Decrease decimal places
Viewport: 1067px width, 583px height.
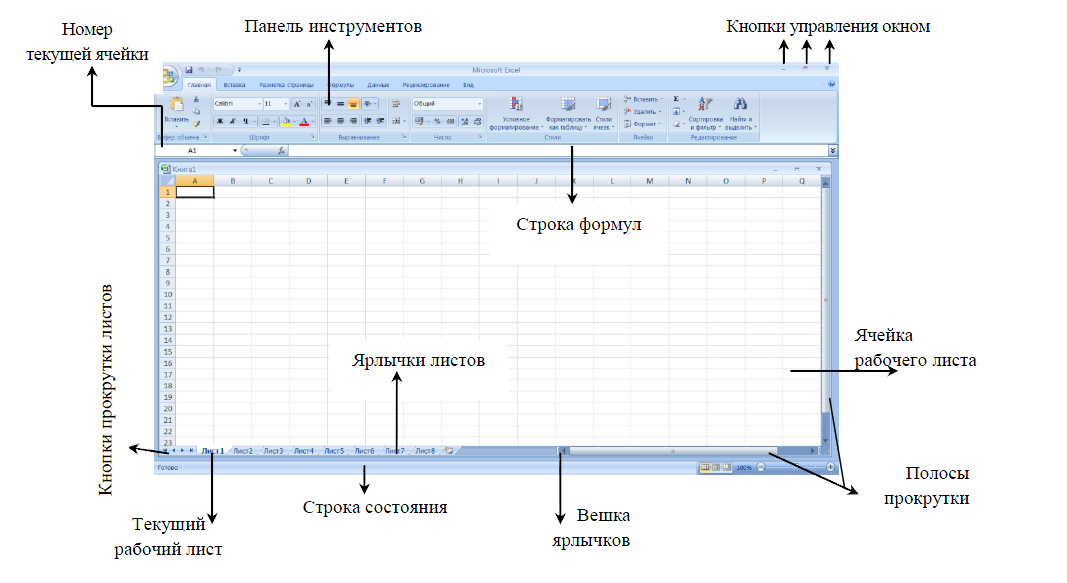coord(478,122)
